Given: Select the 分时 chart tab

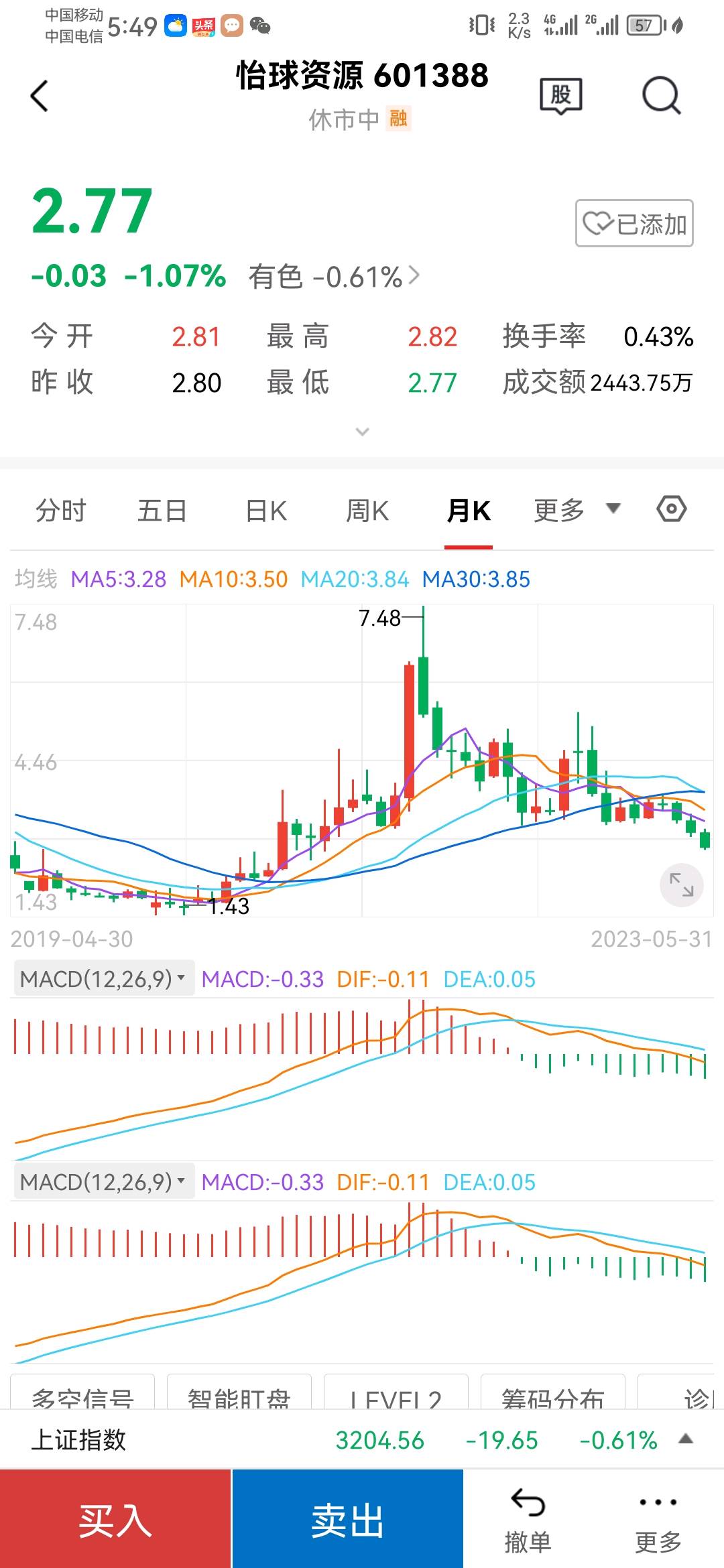Looking at the screenshot, I should point(61,511).
